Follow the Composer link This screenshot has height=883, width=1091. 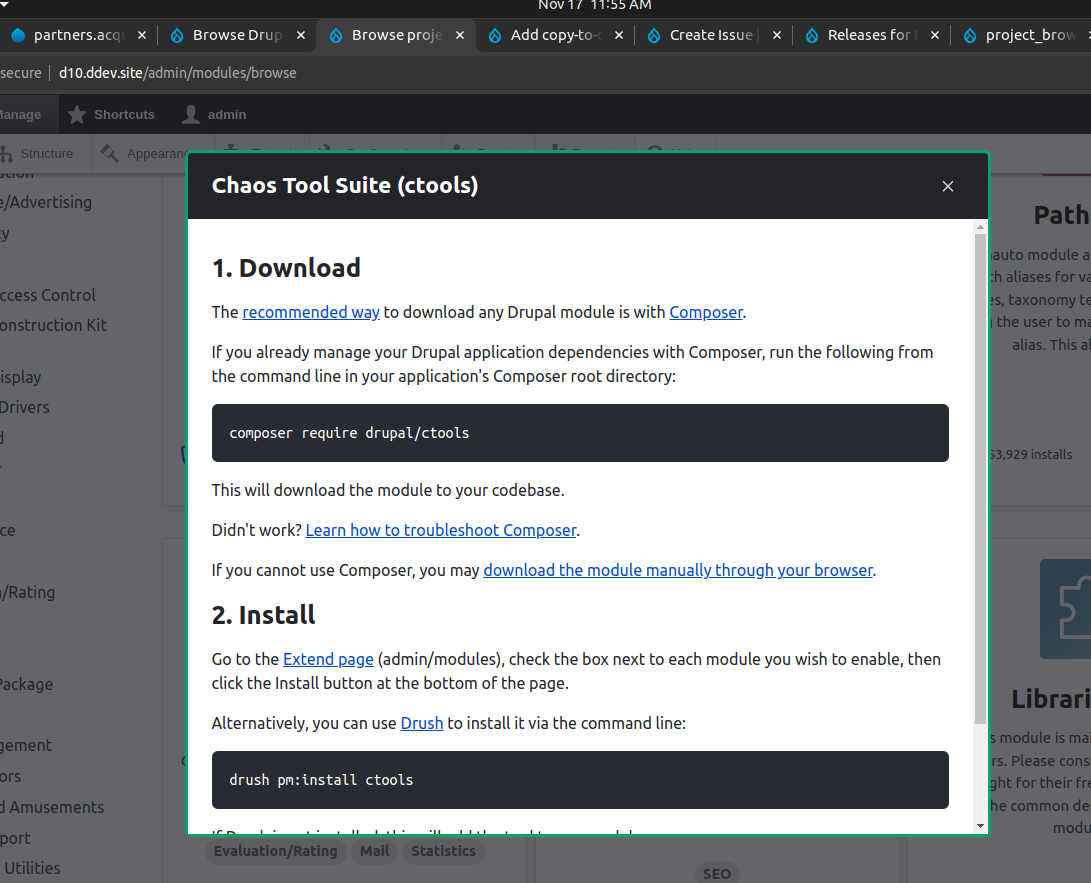[706, 312]
